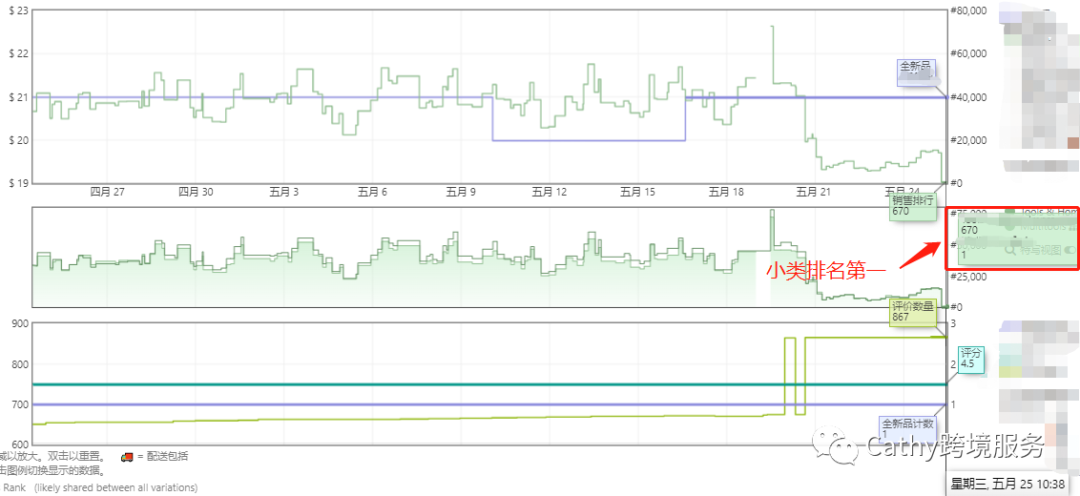Click the 五月 12 date on time axis

pyautogui.click(x=549, y=191)
